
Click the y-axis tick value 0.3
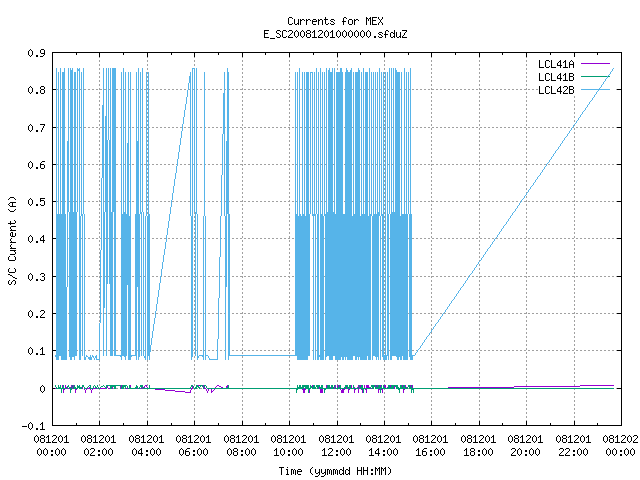click(x=36, y=277)
